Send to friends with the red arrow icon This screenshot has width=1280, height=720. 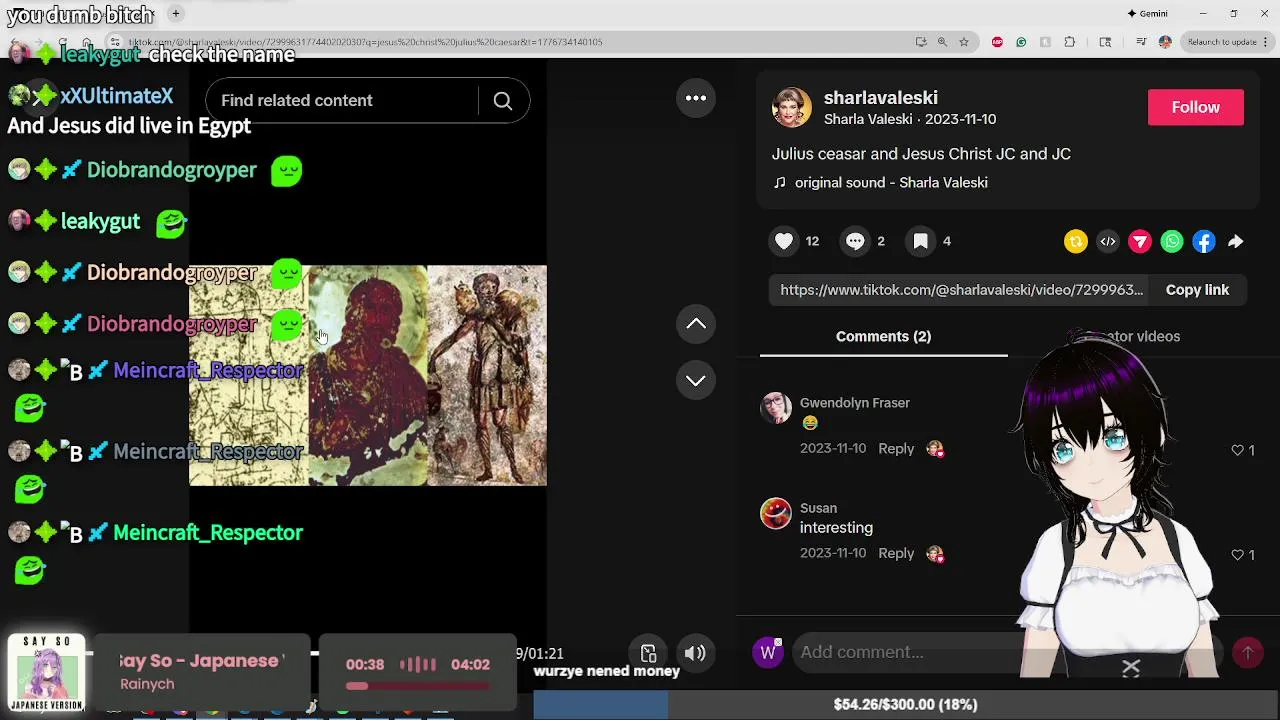pyautogui.click(x=1140, y=241)
